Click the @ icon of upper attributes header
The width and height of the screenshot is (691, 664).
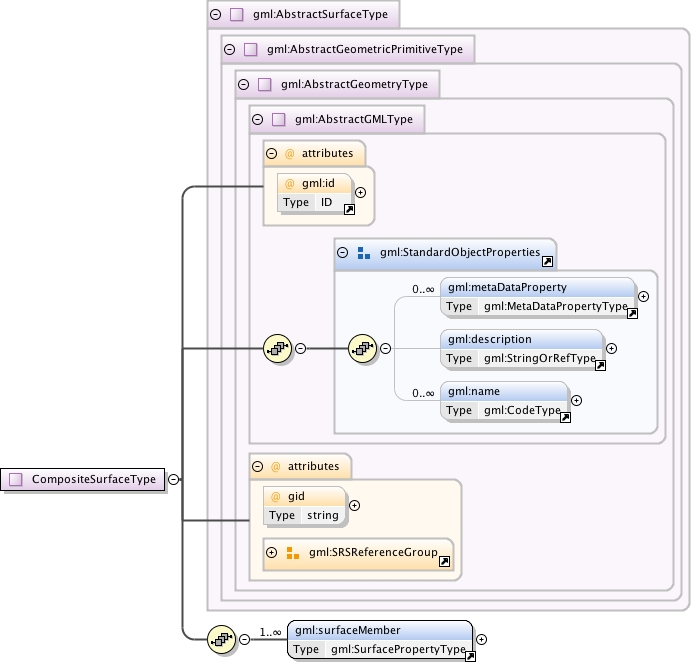tap(290, 154)
